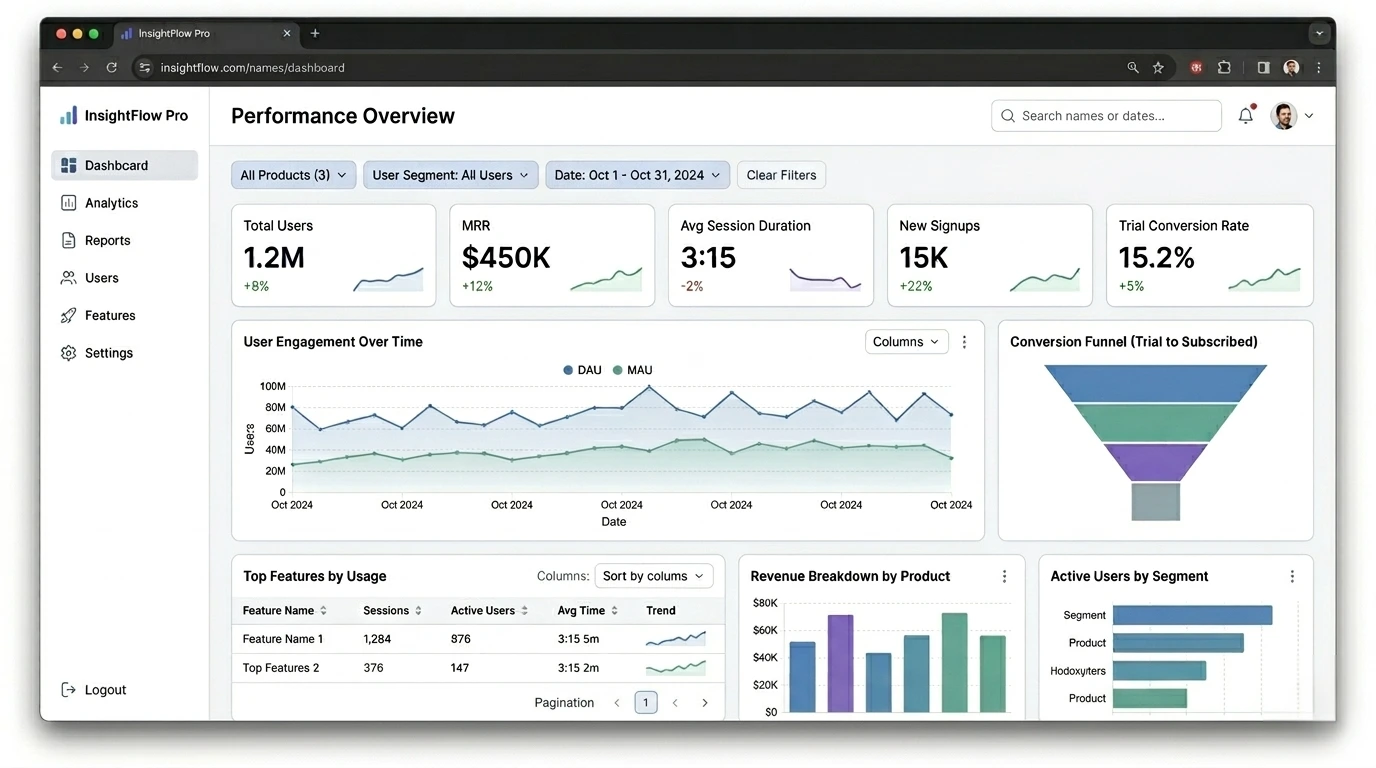Open User Engagement chart kebab menu
The image size is (1376, 768).
(964, 342)
